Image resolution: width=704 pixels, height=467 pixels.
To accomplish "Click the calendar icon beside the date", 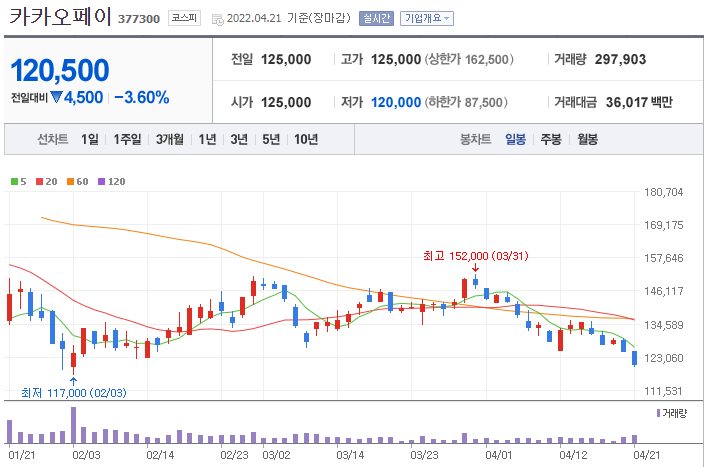I will coord(218,19).
